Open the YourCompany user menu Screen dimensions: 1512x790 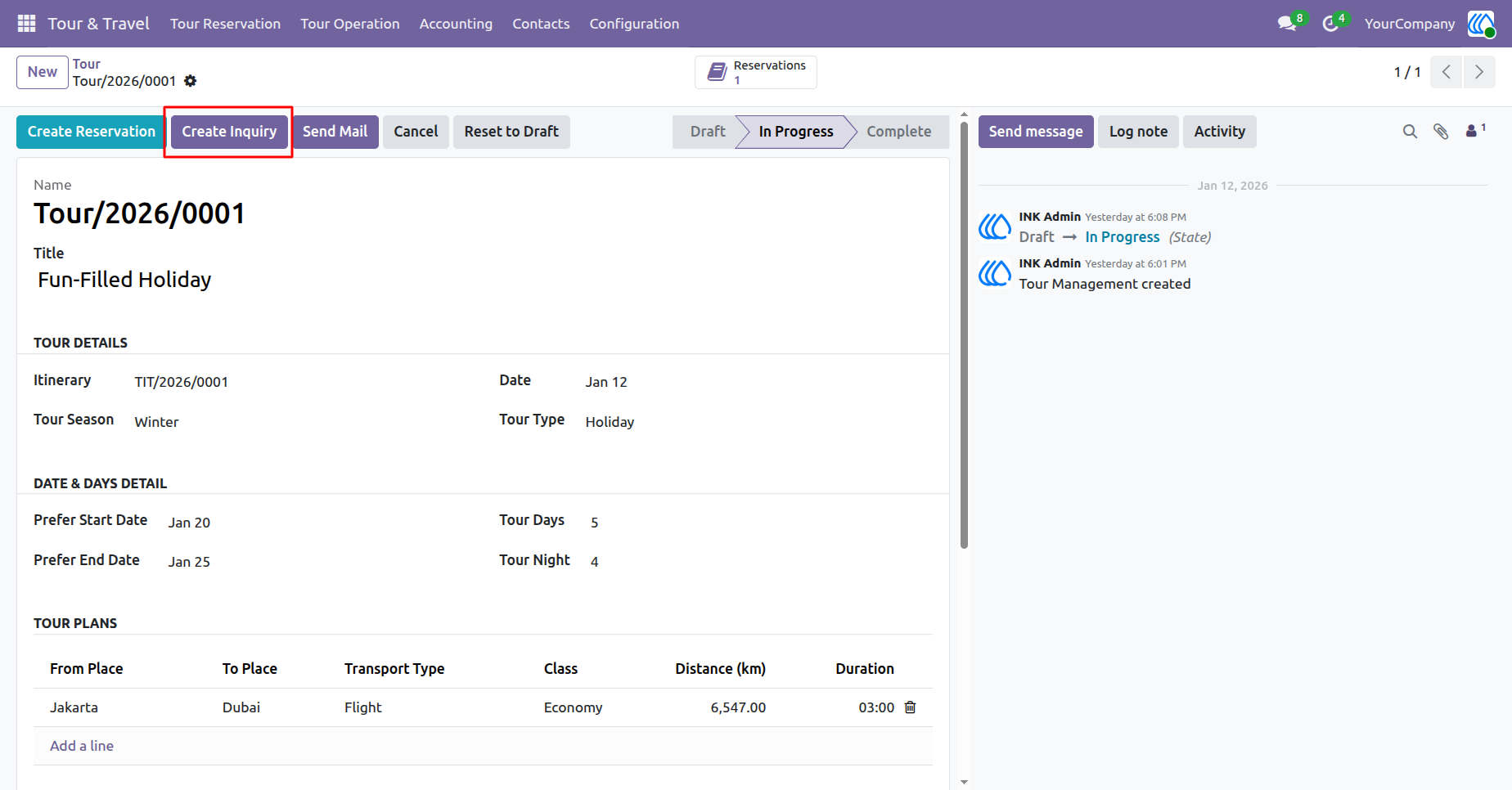click(1409, 24)
